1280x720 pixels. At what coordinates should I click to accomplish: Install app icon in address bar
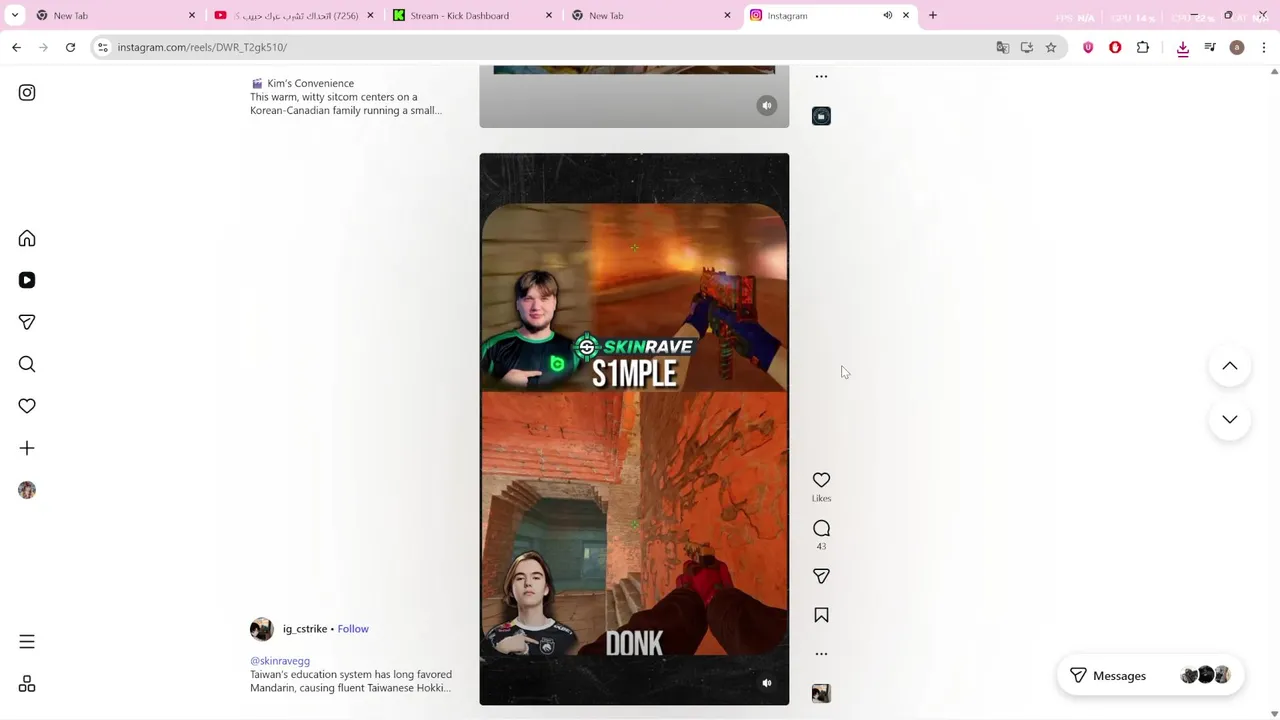(x=1027, y=48)
